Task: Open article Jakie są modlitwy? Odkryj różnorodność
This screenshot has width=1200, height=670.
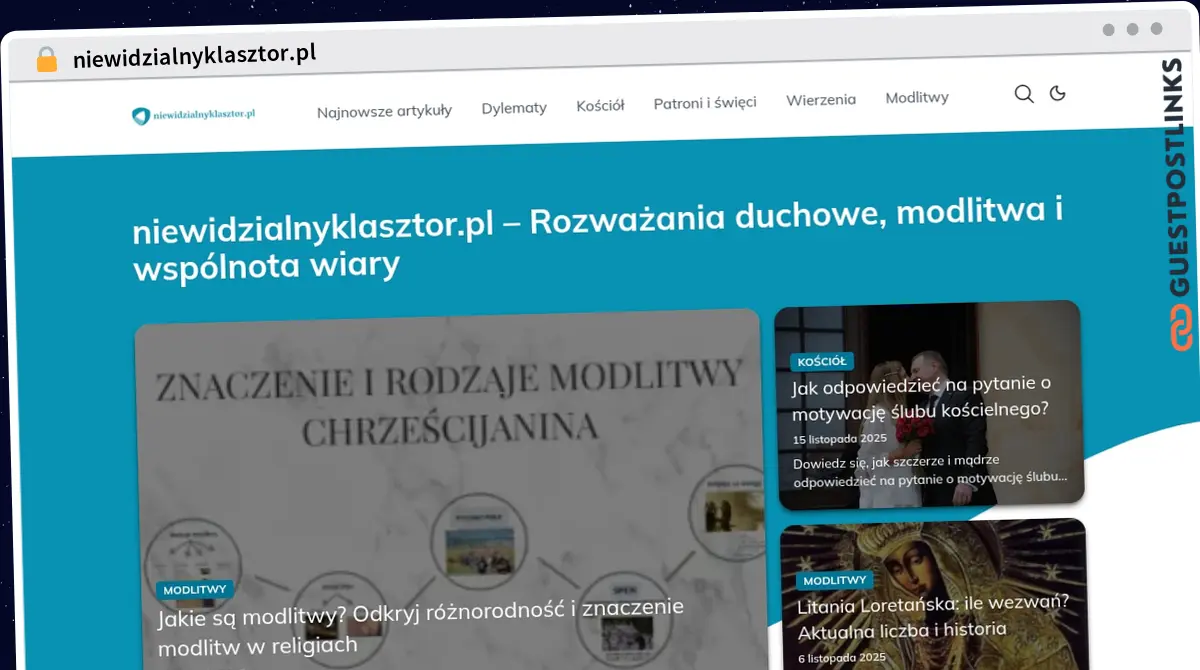Action: point(421,625)
